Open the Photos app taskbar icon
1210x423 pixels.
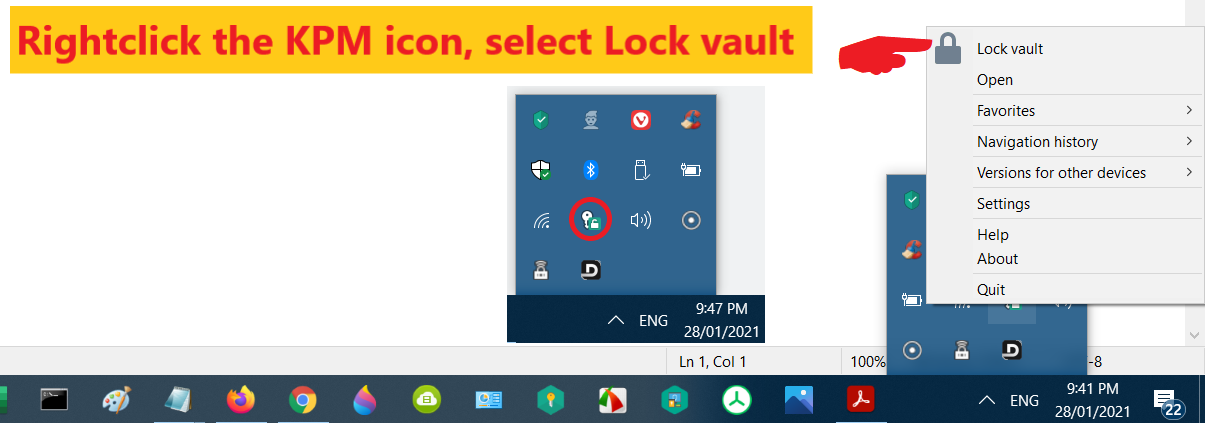(x=799, y=400)
